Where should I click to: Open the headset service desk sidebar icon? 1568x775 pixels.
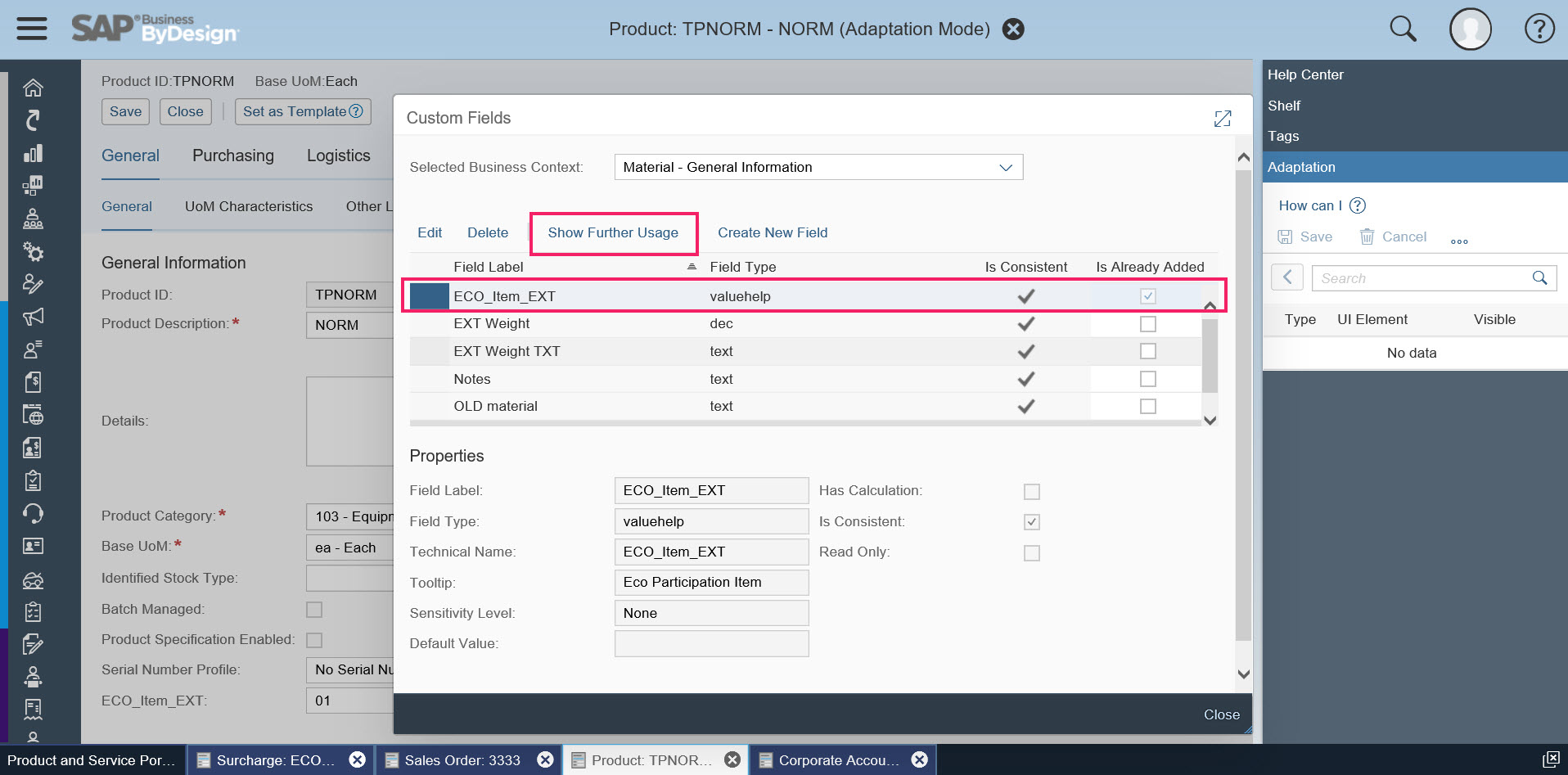click(x=33, y=513)
